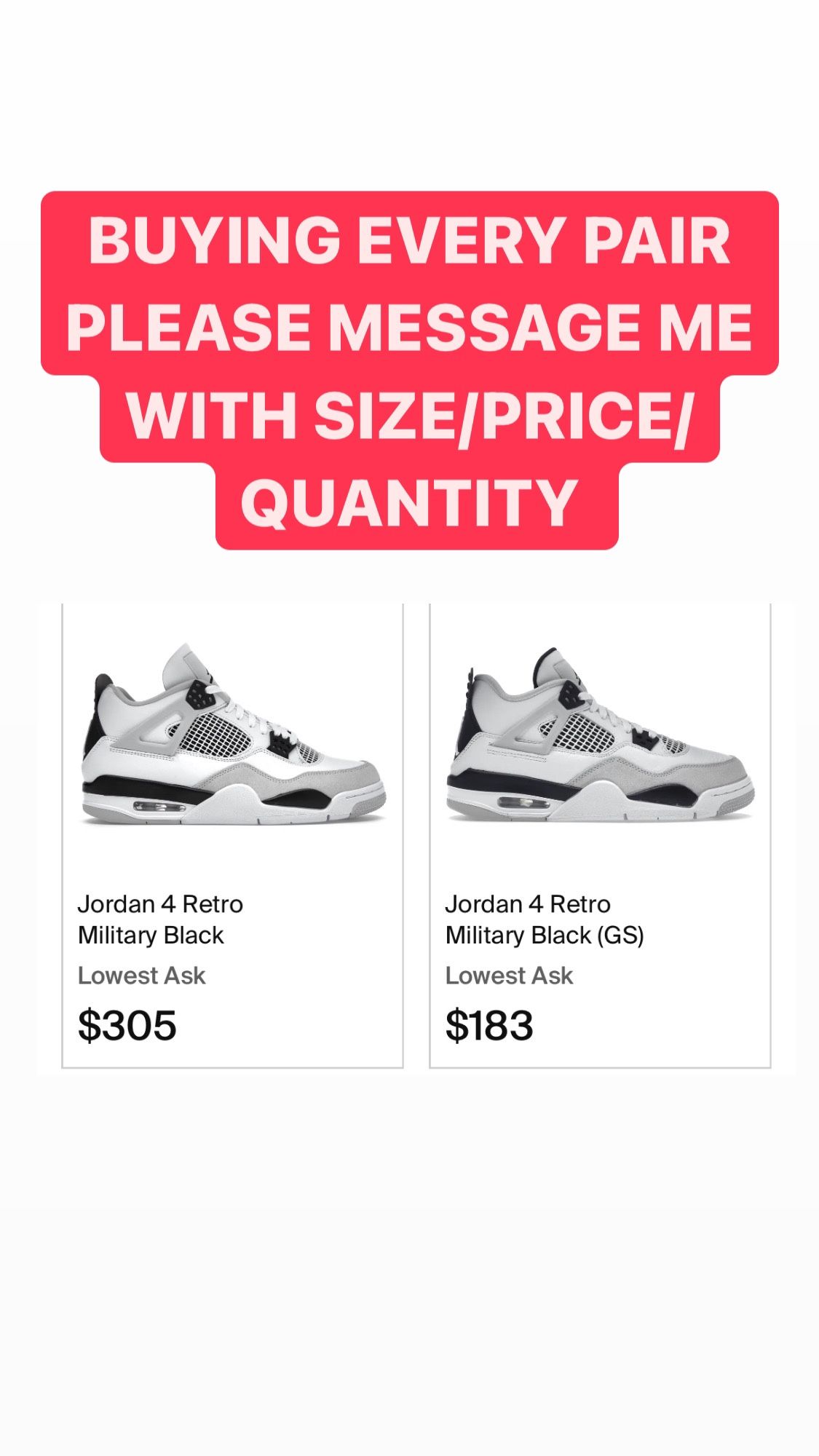
Task: Select the $305 lowest ask price
Action: click(127, 1025)
